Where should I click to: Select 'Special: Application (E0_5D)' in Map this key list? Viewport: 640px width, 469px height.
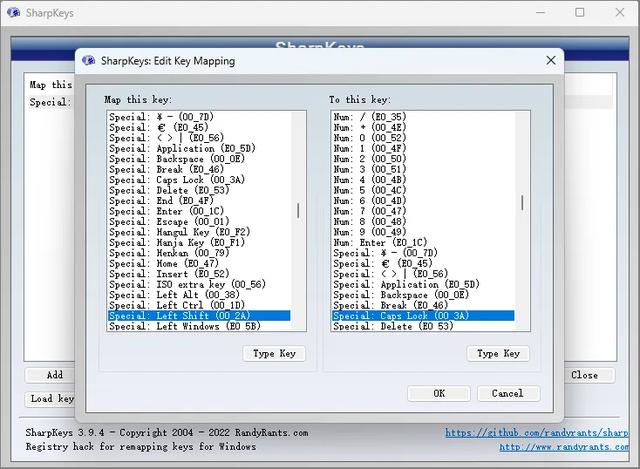coord(199,148)
